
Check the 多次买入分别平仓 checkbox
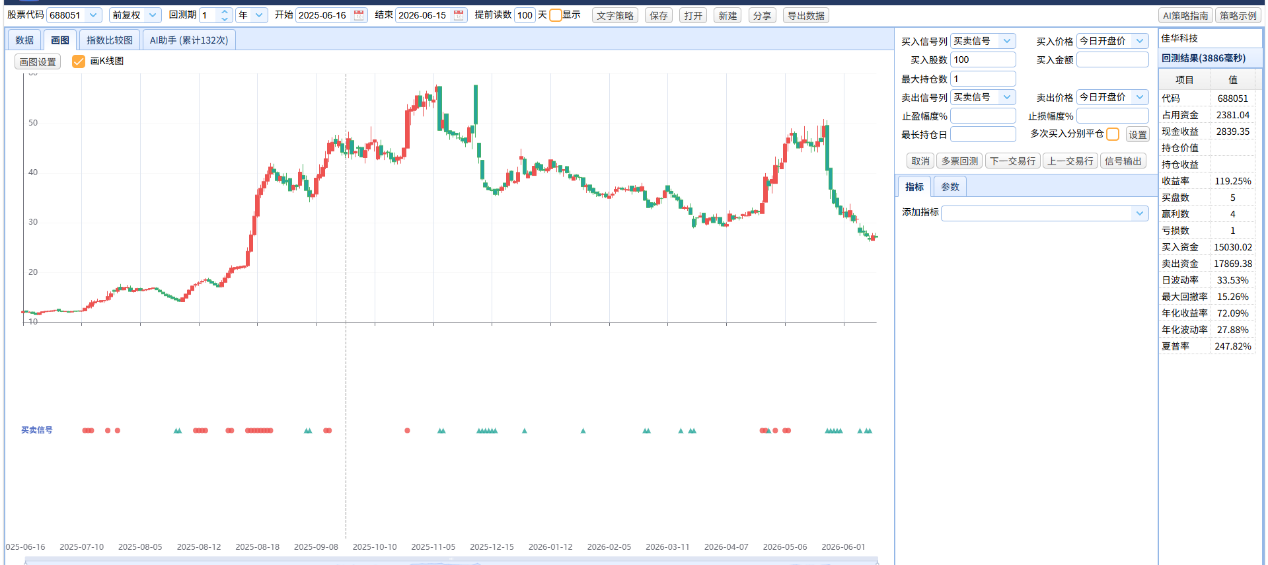point(1113,134)
